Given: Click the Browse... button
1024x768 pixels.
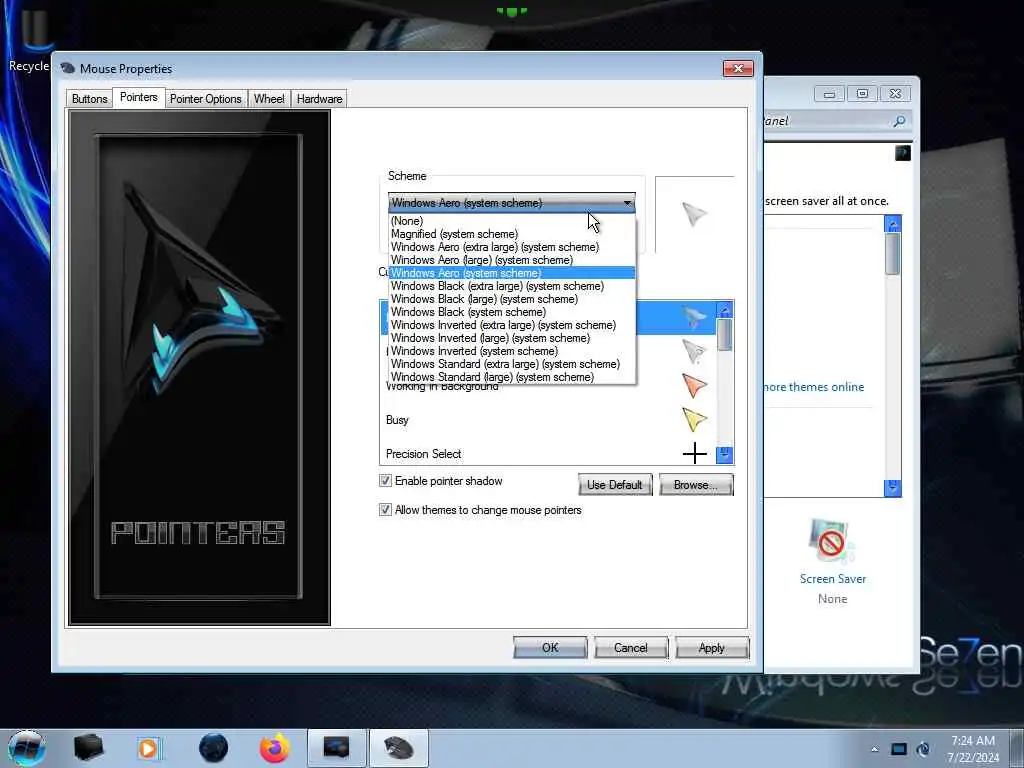Looking at the screenshot, I should coord(696,485).
